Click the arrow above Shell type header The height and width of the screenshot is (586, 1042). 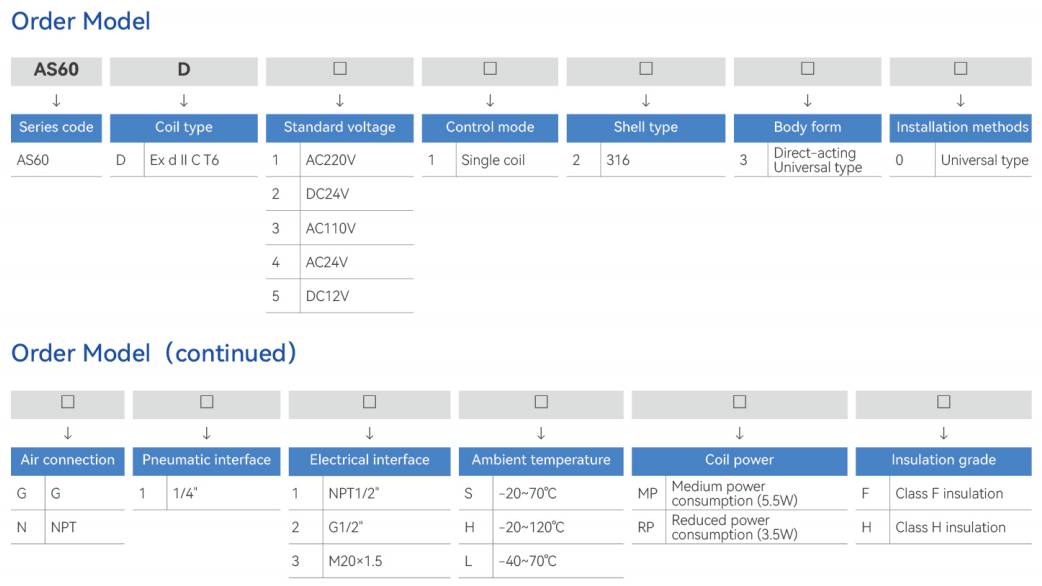[646, 100]
